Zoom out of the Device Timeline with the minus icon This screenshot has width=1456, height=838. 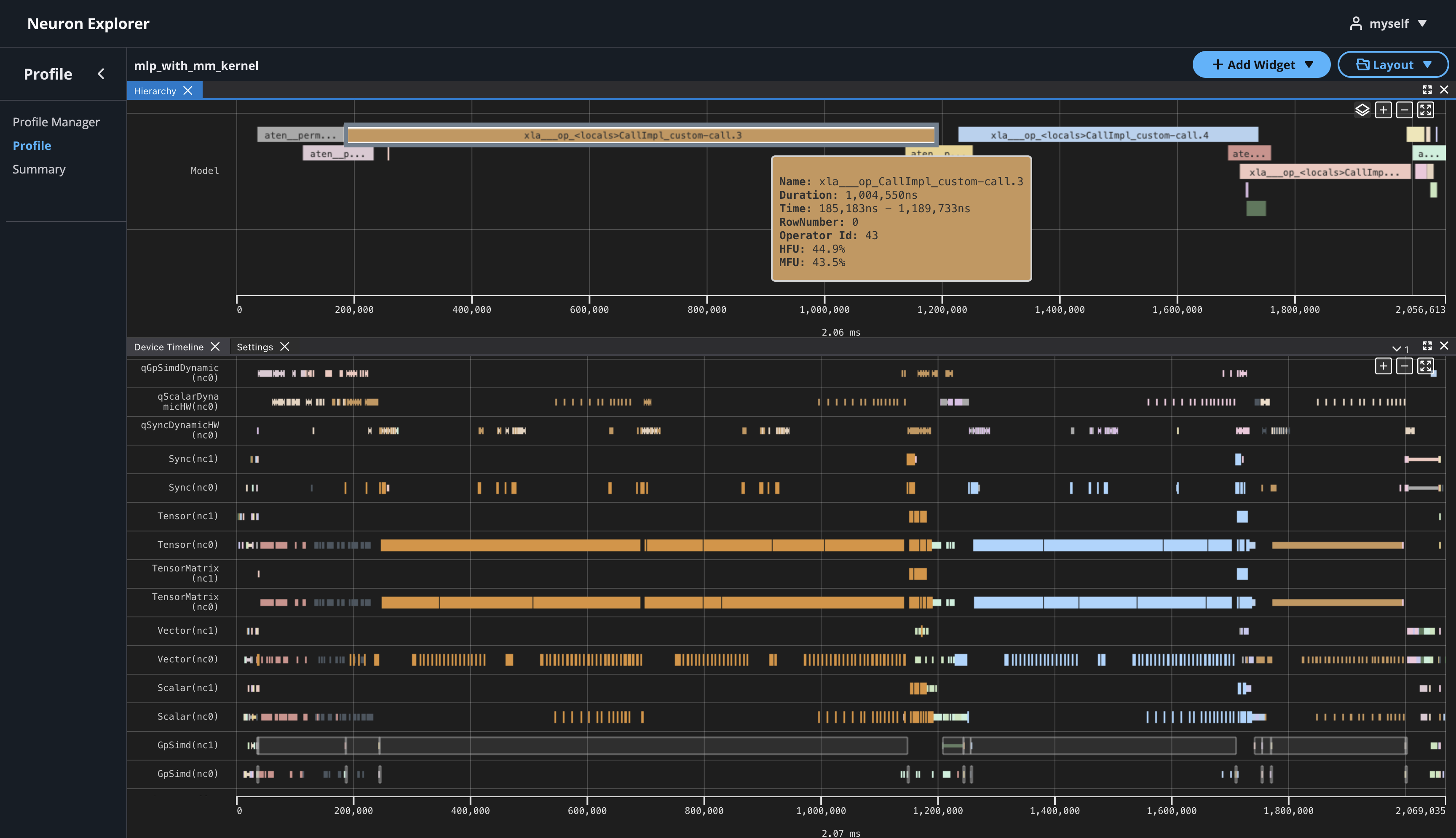[x=1404, y=366]
